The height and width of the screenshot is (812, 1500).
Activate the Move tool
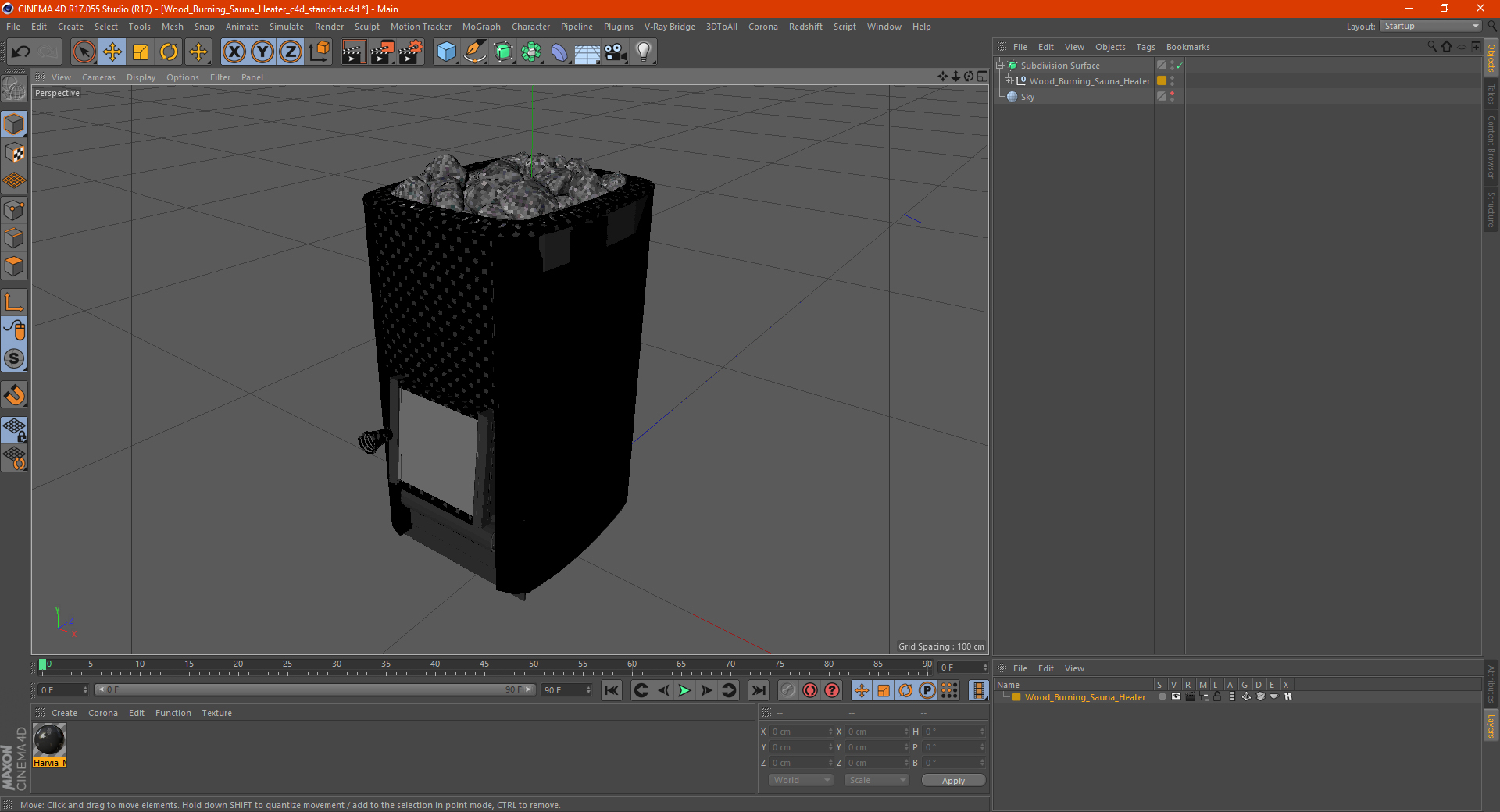112,52
